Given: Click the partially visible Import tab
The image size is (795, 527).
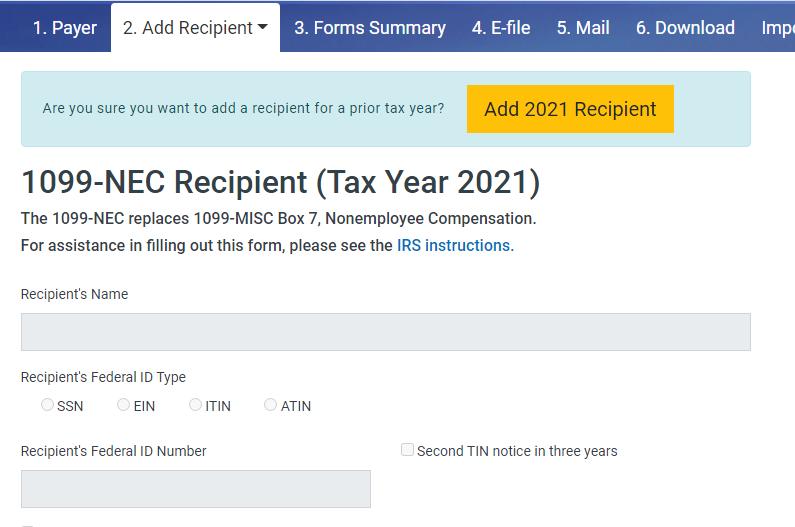Looking at the screenshot, I should click(x=777, y=28).
